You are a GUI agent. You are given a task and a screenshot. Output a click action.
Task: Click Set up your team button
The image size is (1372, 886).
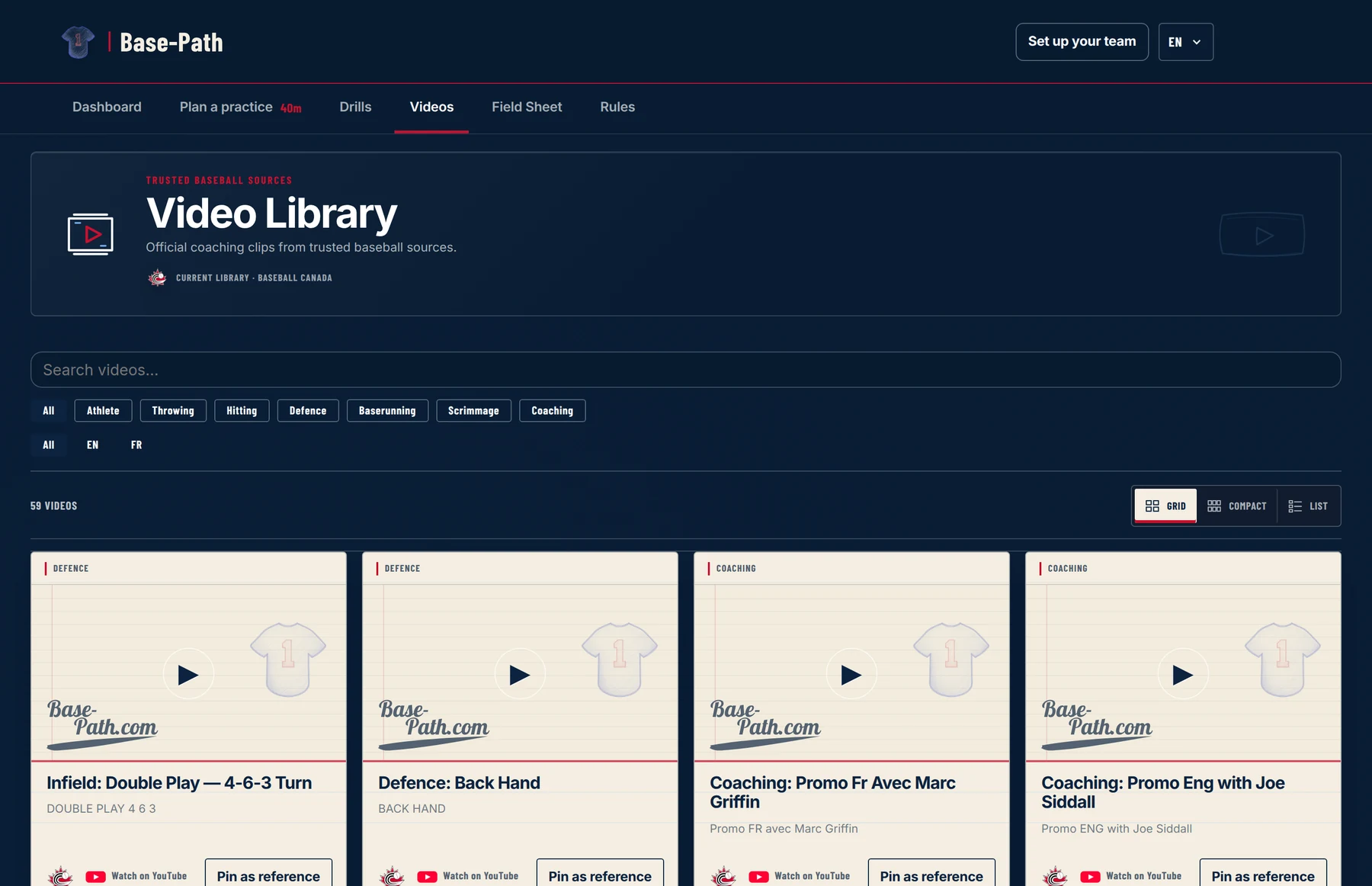pos(1082,42)
